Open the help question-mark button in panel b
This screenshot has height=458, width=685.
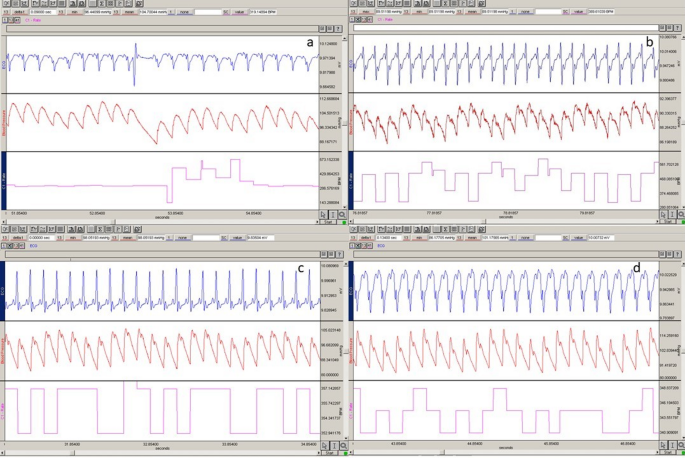point(678,28)
